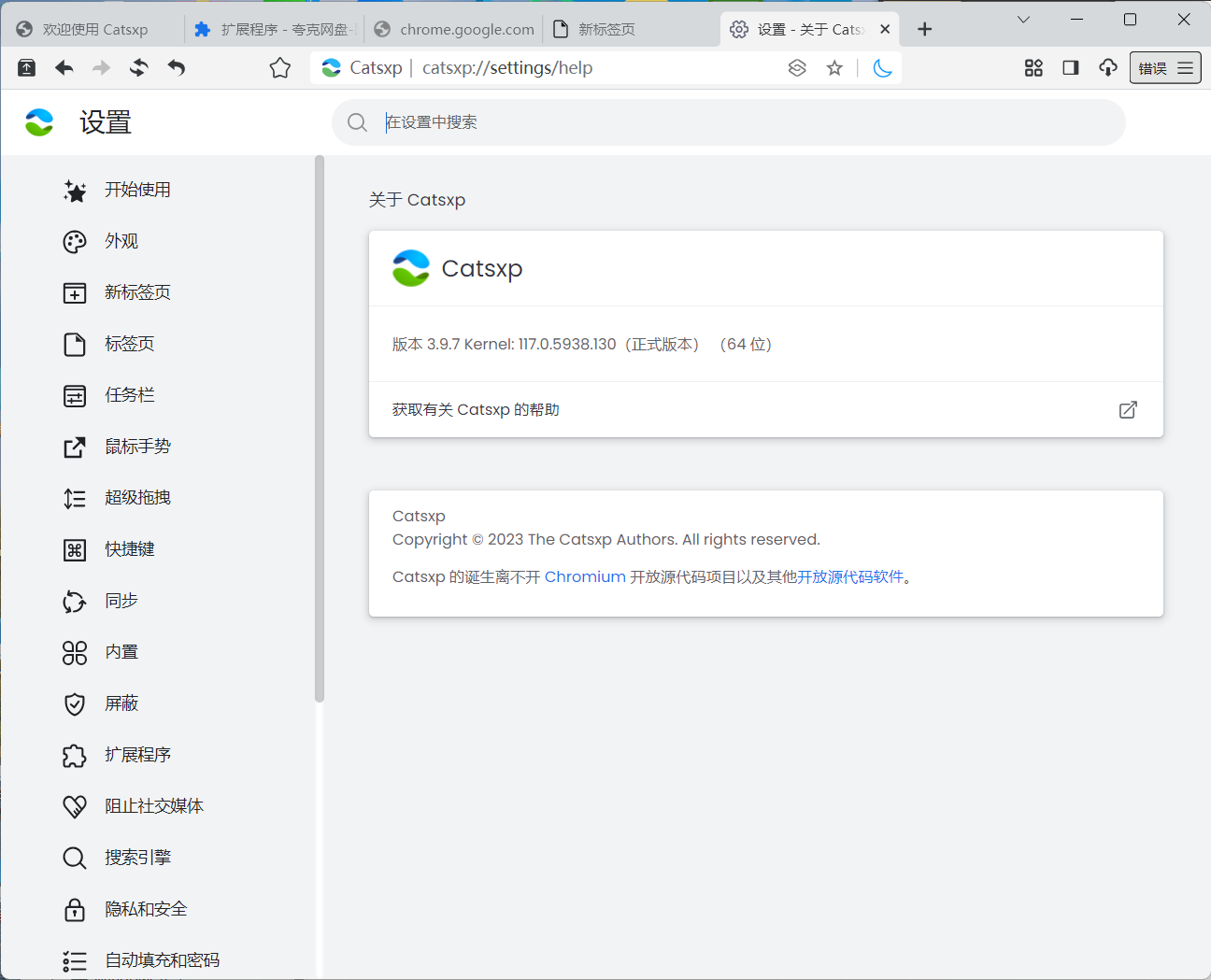This screenshot has width=1211, height=980.
Task: Switch to the 新标签页 tab
Action: [x=633, y=29]
